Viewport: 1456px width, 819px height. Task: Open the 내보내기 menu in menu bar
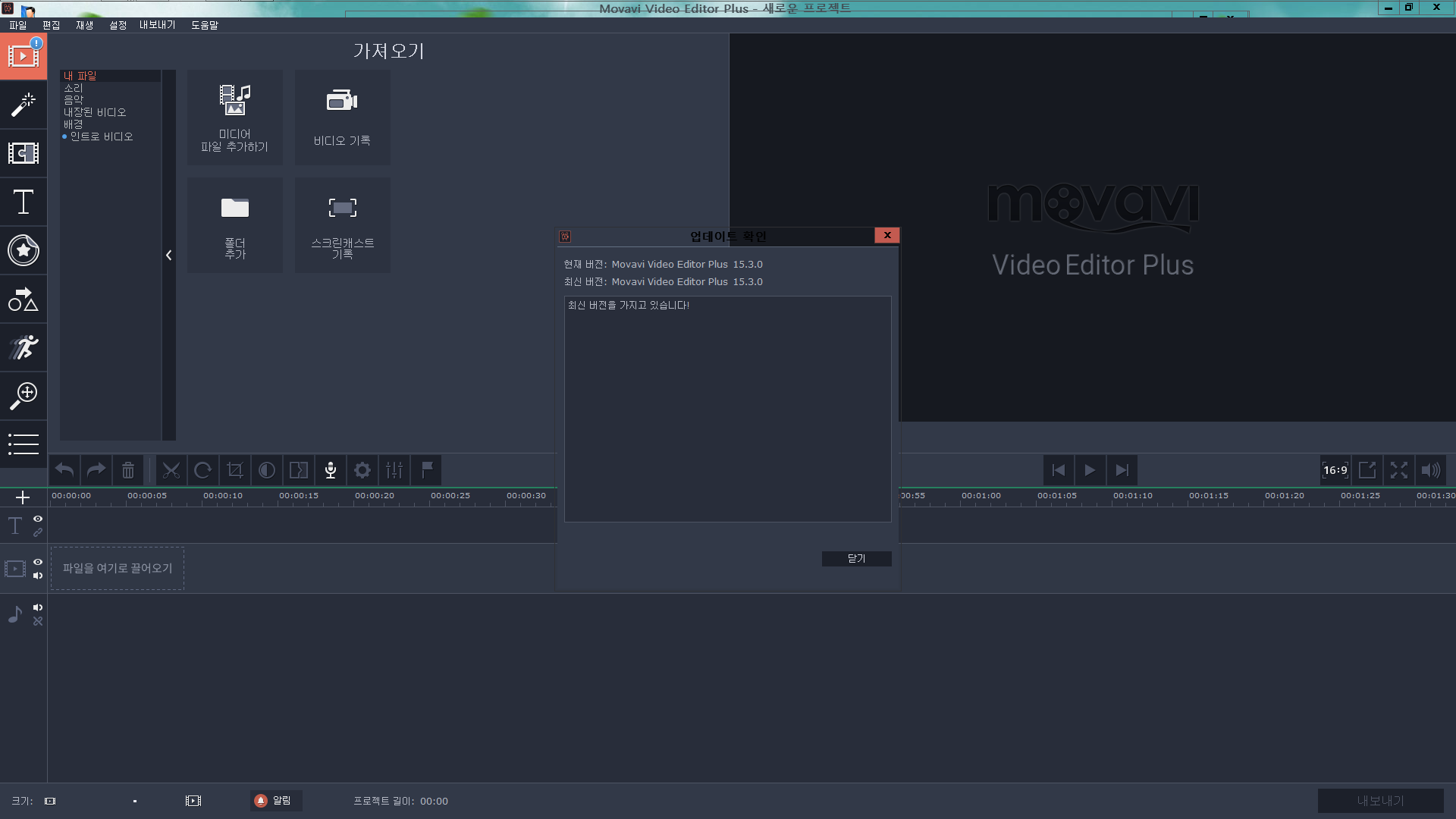(157, 25)
